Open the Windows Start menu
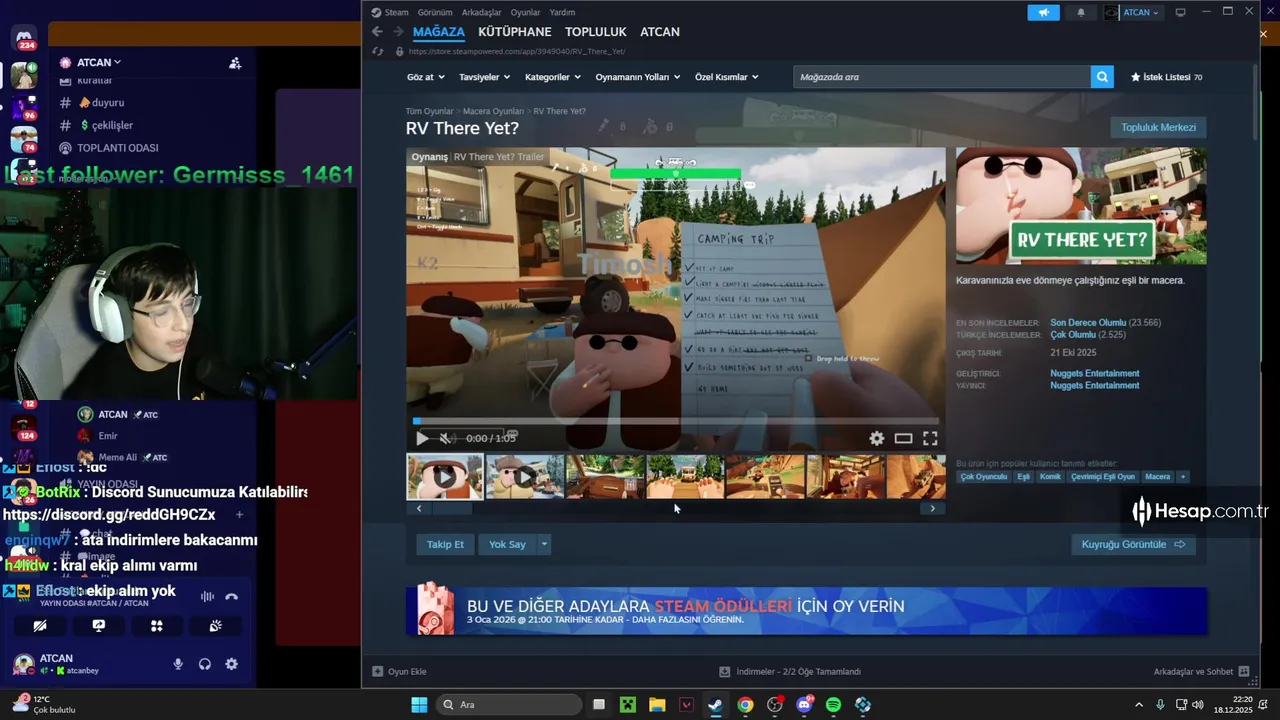Viewport: 1280px width, 720px height. point(419,704)
